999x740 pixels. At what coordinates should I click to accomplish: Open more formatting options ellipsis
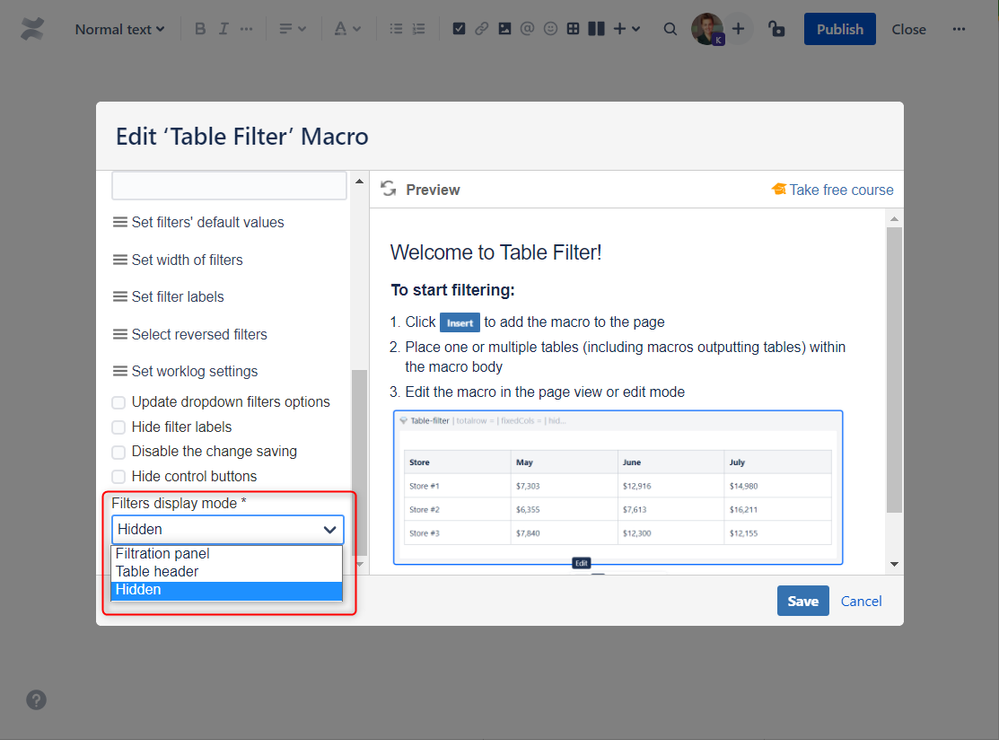[247, 29]
